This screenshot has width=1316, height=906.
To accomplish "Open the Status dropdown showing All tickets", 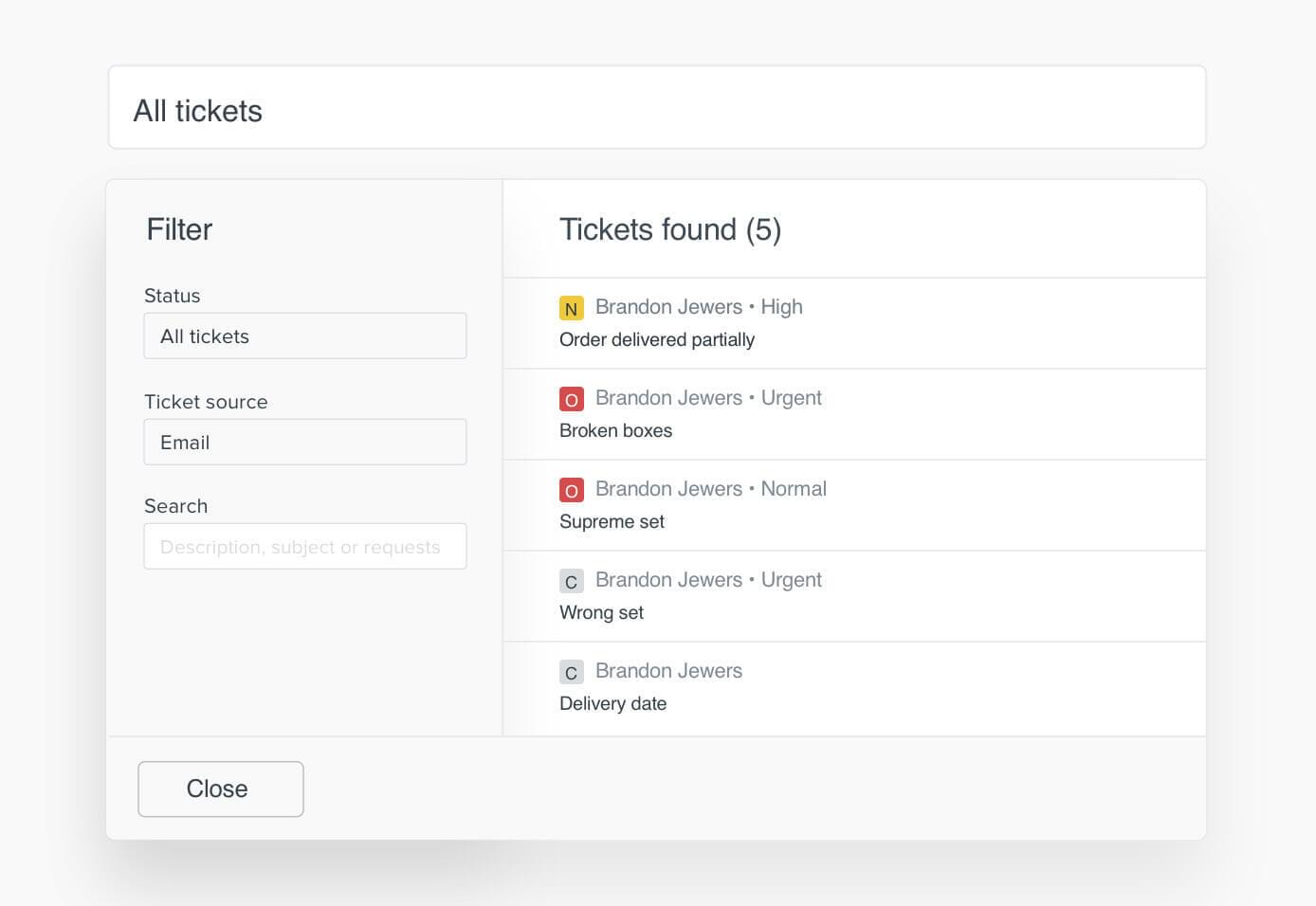I will tap(305, 335).
